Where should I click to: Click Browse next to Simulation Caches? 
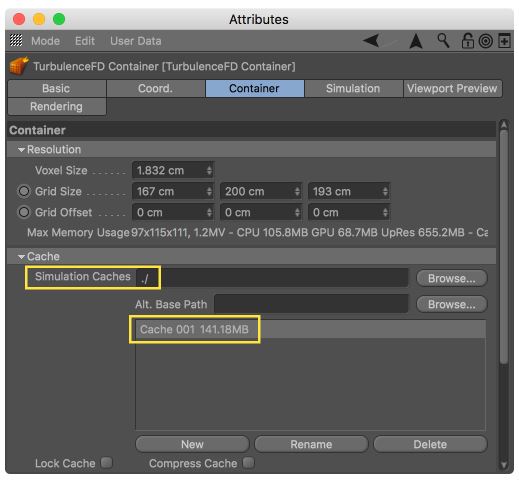click(x=452, y=278)
